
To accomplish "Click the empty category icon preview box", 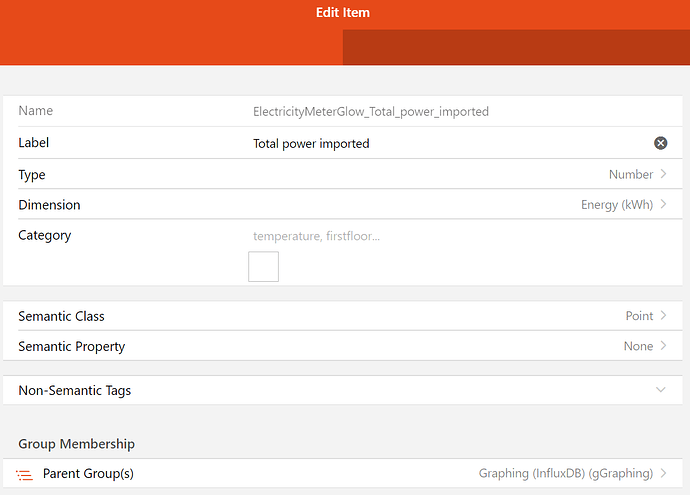I will click(263, 267).
